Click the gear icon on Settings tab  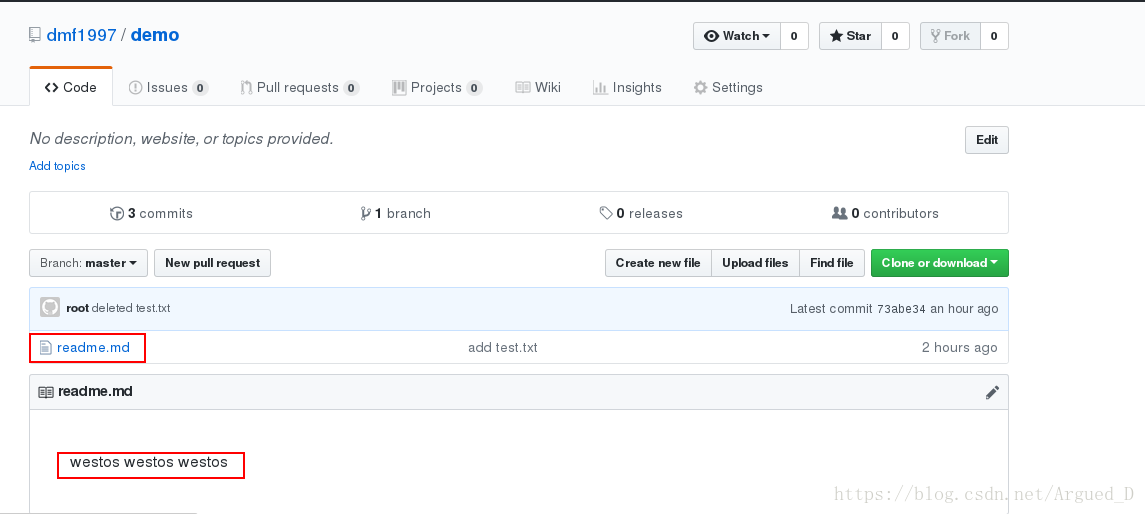pyautogui.click(x=700, y=88)
